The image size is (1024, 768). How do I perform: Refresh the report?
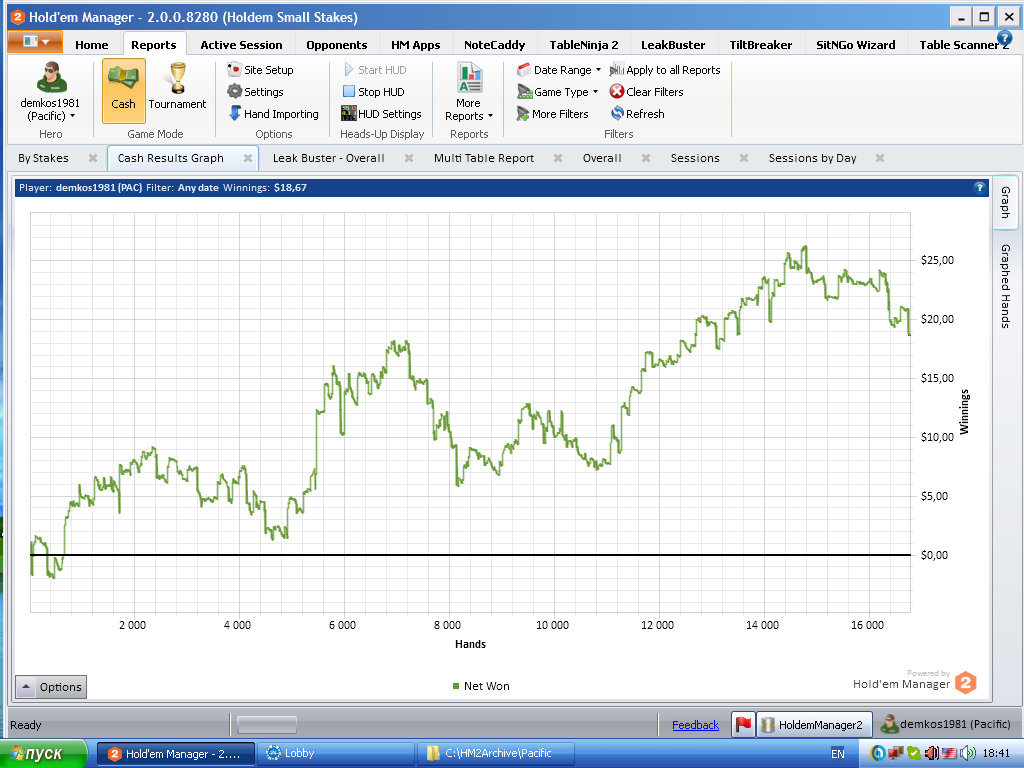pyautogui.click(x=637, y=114)
